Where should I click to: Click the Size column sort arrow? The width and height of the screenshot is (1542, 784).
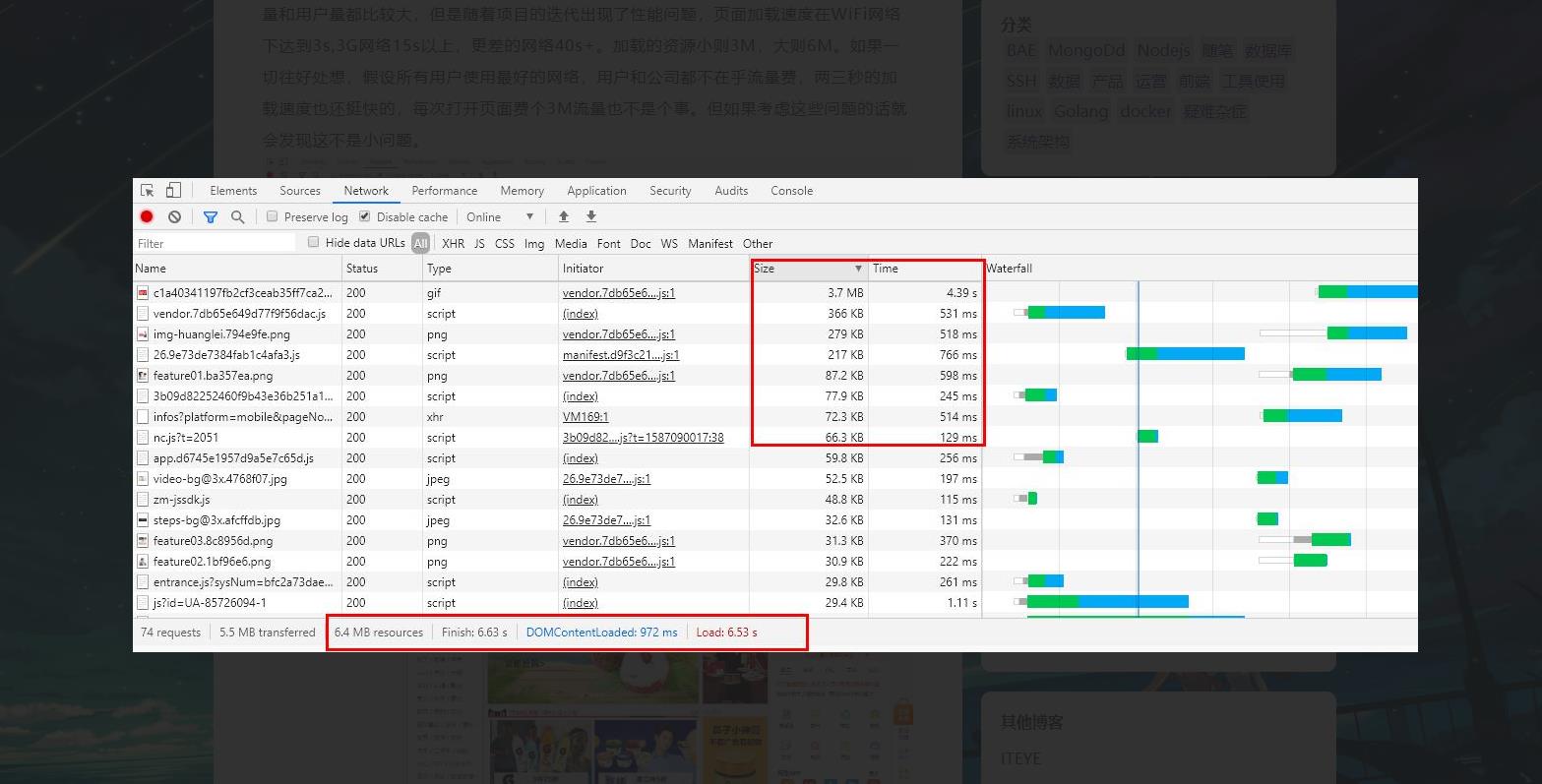858,269
